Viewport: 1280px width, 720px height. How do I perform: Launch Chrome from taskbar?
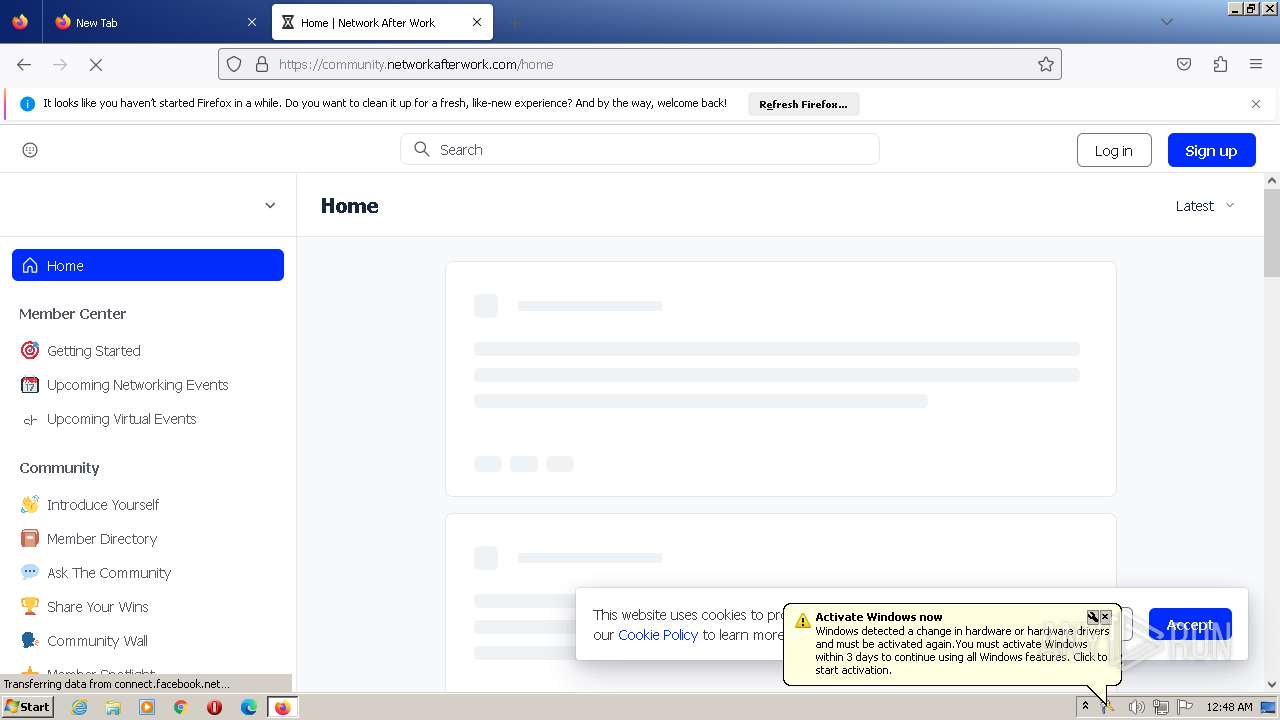(181, 707)
